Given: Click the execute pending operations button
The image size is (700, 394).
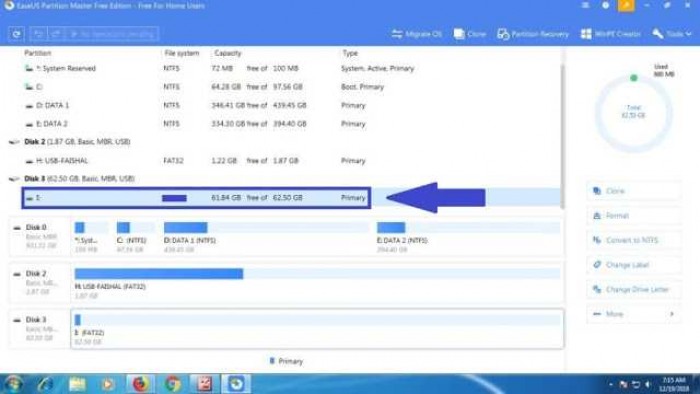Looking at the screenshot, I should pos(112,34).
